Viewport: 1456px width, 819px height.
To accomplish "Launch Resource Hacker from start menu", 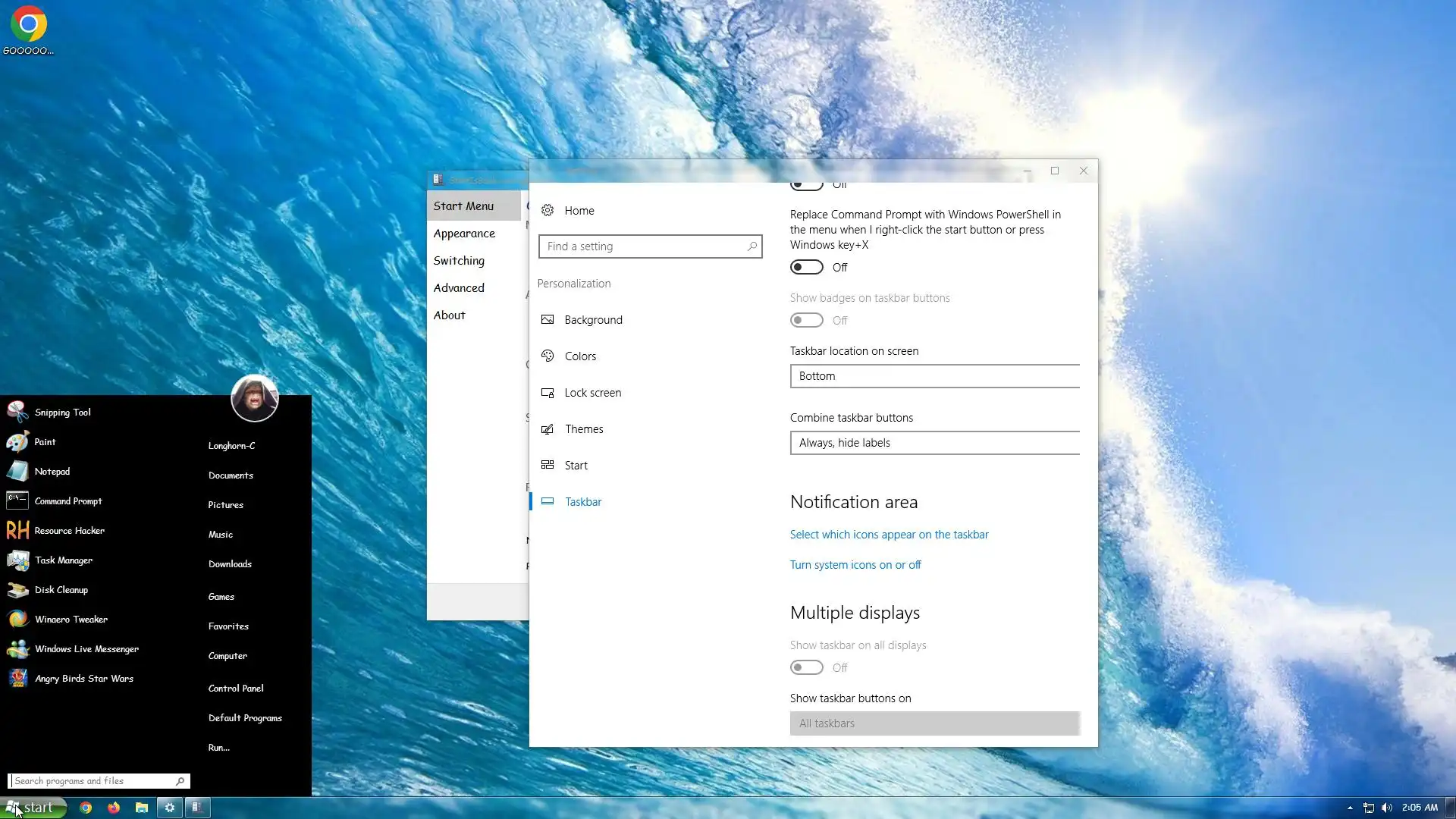I will pyautogui.click(x=69, y=531).
